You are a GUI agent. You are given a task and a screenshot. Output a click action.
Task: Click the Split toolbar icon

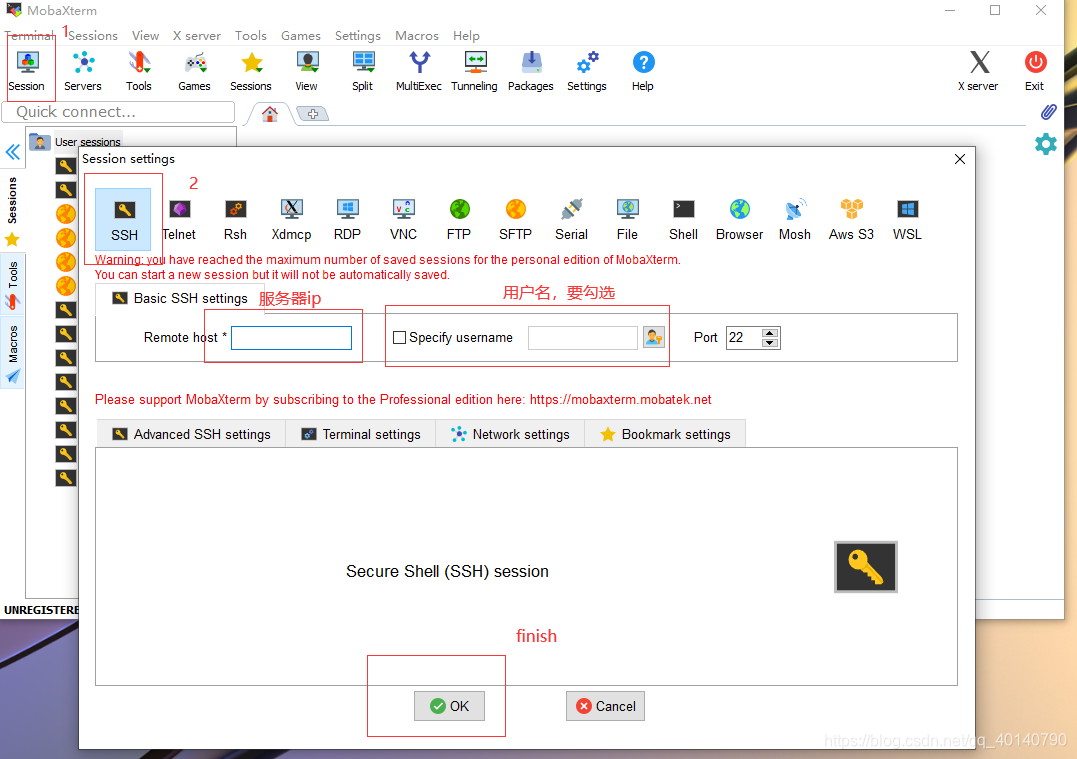(363, 71)
